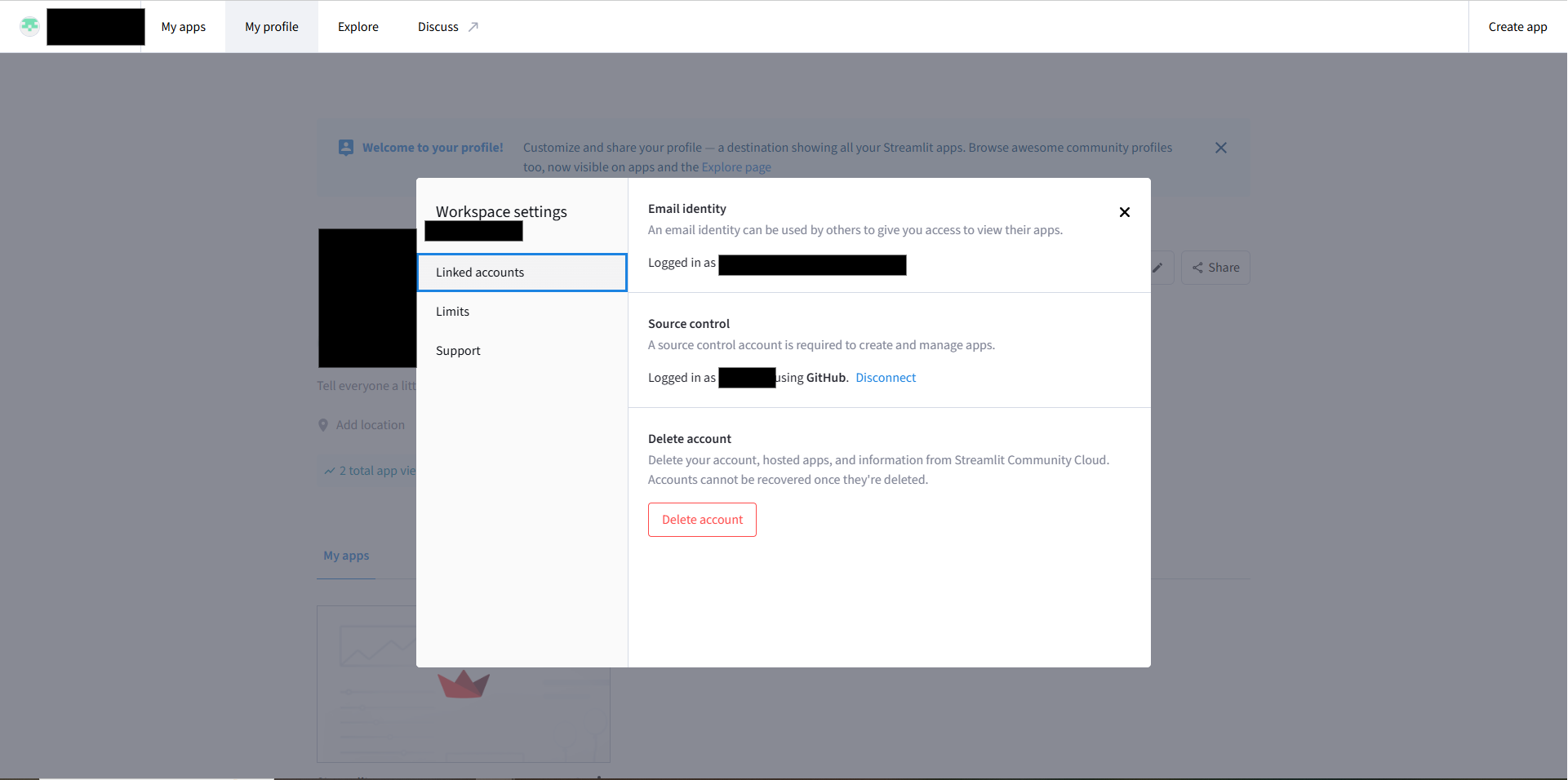The width and height of the screenshot is (1568, 780).
Task: Disconnect the linked GitHub account
Action: pos(885,377)
